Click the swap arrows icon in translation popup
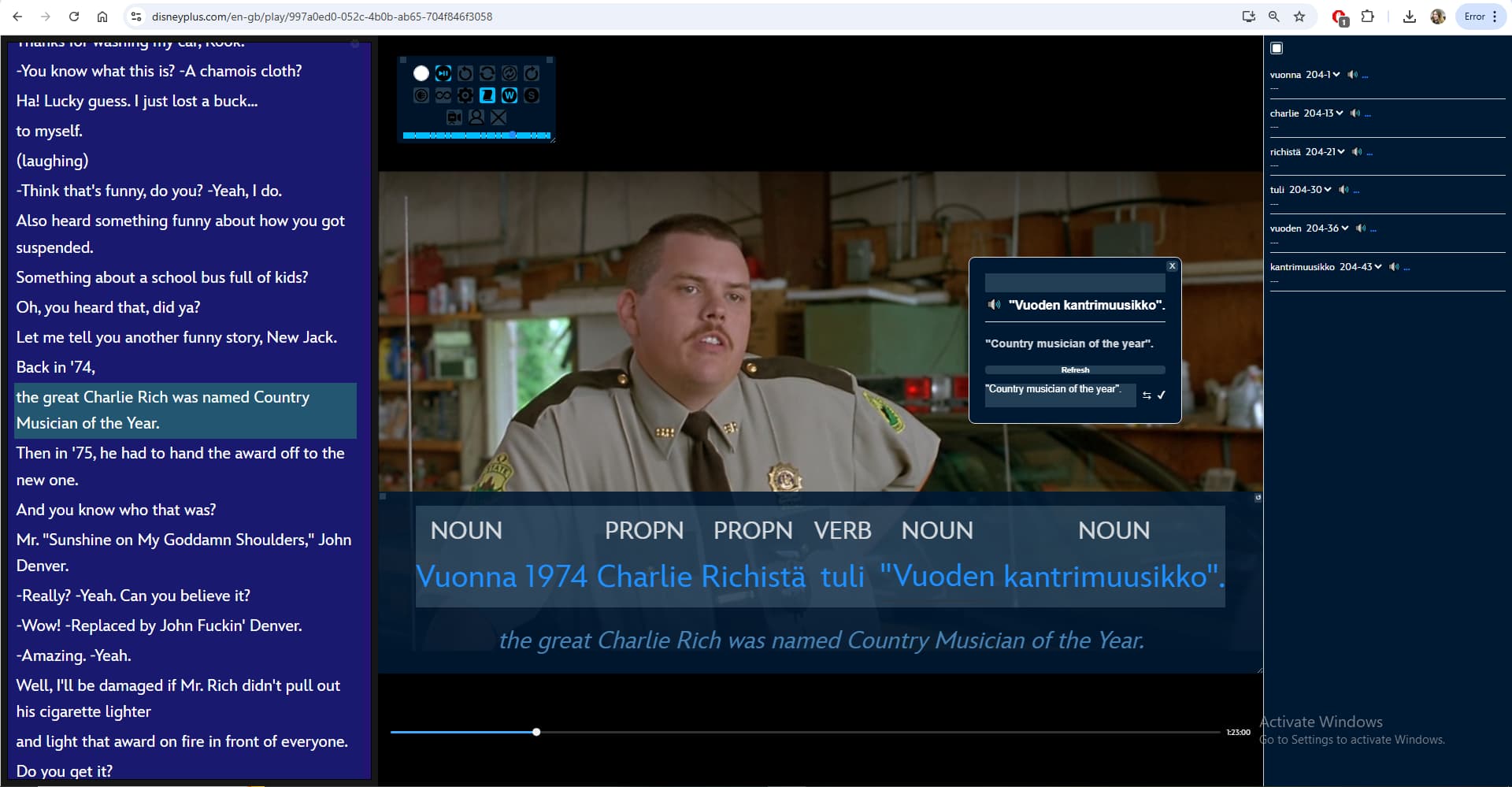Screen dimensions: 1512x787 tap(1147, 395)
